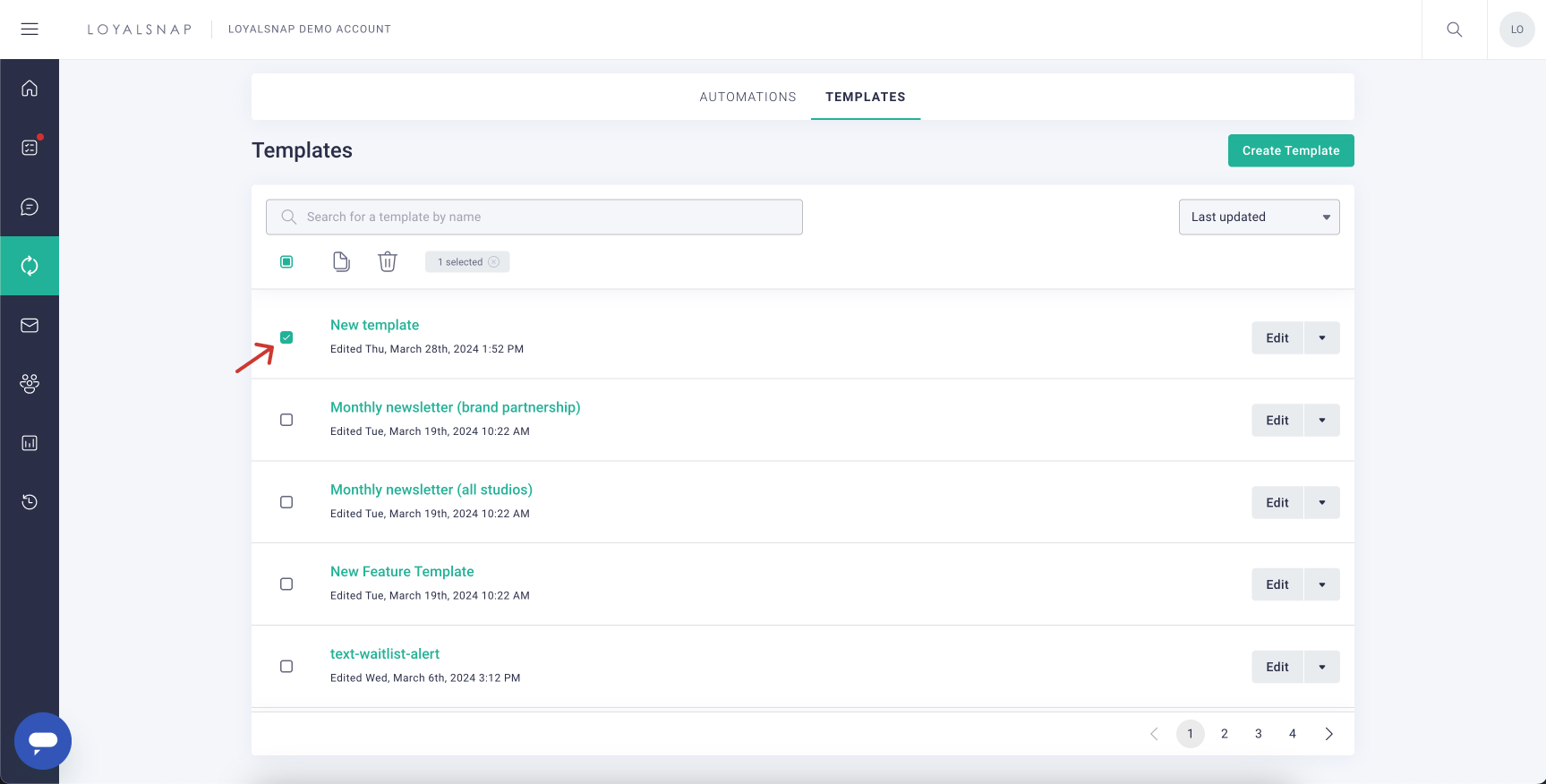The width and height of the screenshot is (1546, 784).
Task: Check Monthly newsletter (brand partnership) checkbox
Action: [286, 420]
